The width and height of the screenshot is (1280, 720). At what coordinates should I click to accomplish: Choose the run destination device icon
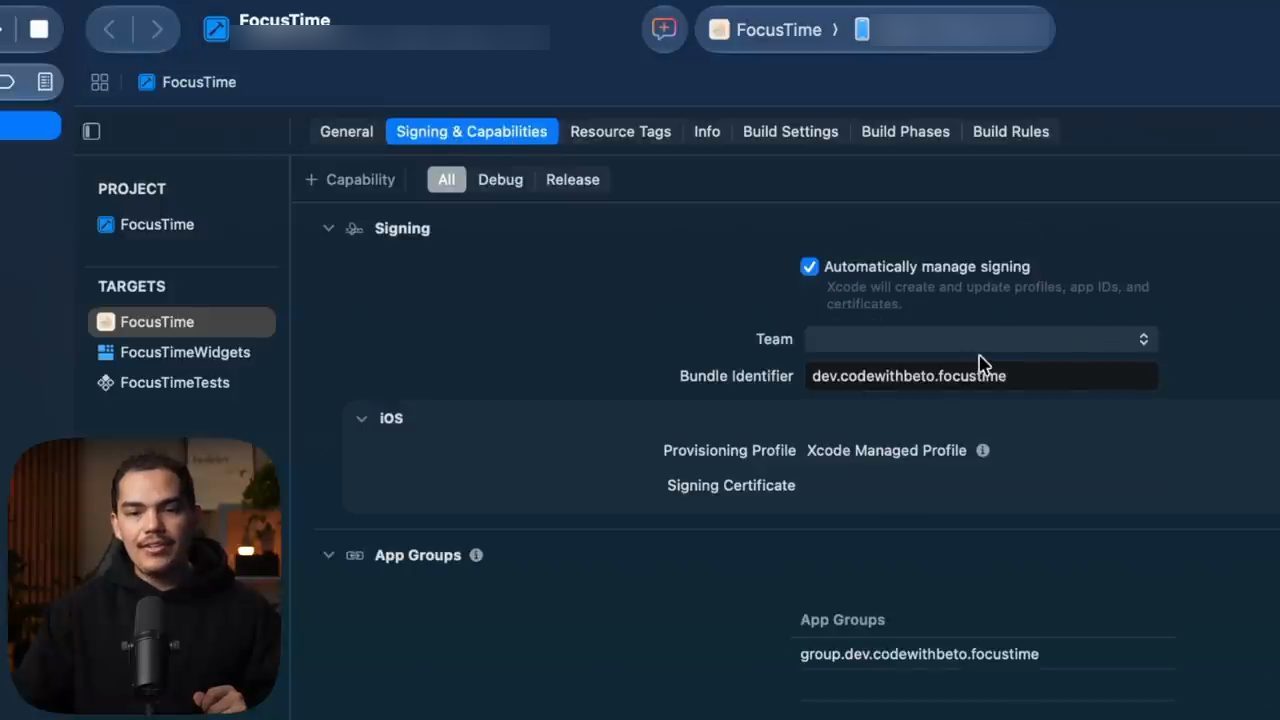[862, 30]
